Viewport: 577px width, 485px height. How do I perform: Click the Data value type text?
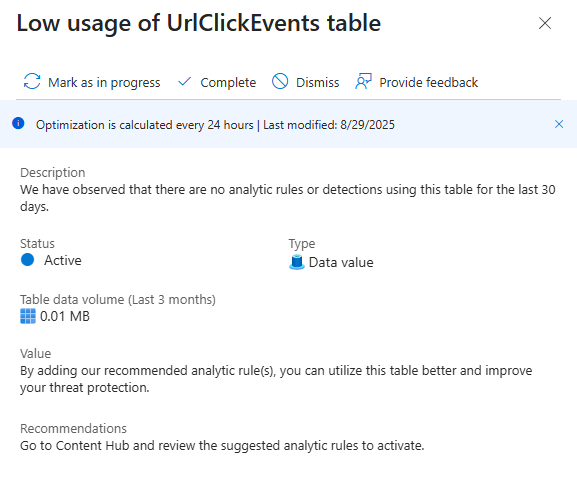coord(341,262)
